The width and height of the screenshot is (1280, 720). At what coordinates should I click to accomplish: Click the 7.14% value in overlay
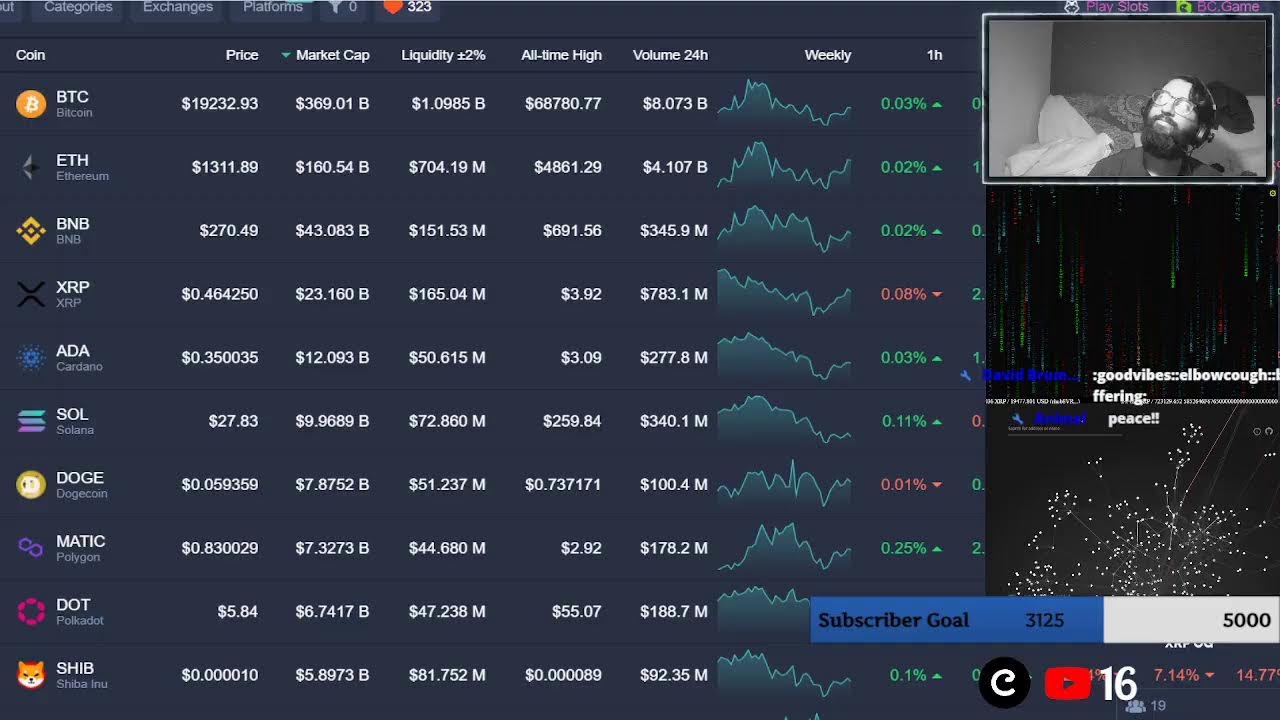coord(1176,676)
